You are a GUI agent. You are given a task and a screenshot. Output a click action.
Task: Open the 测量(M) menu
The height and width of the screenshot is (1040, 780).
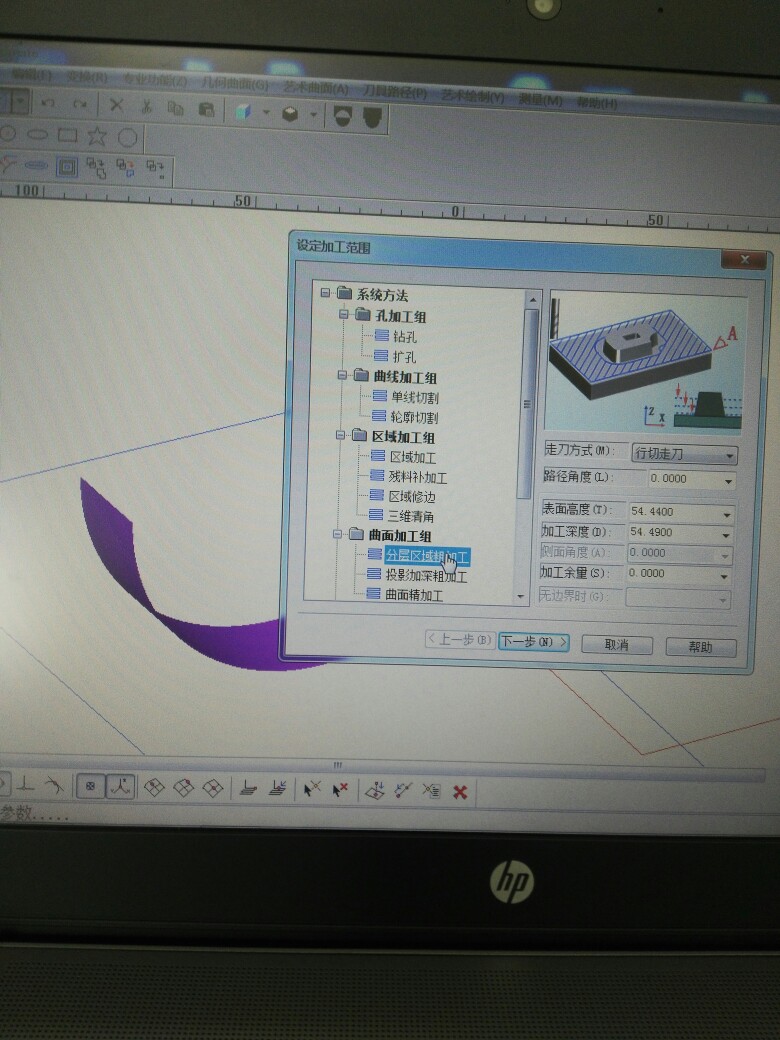point(540,99)
